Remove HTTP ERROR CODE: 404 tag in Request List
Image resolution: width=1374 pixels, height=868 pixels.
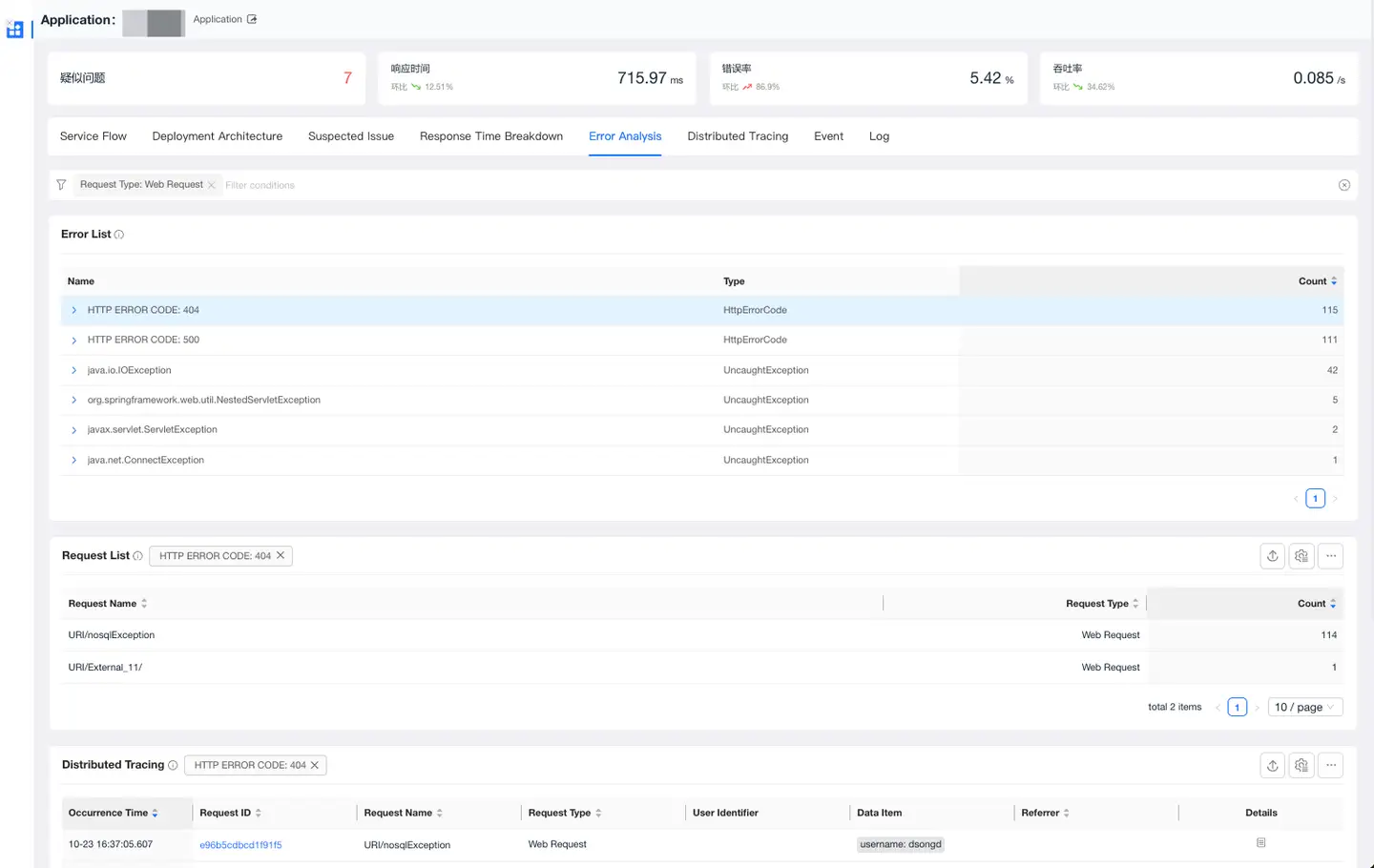pyautogui.click(x=281, y=555)
